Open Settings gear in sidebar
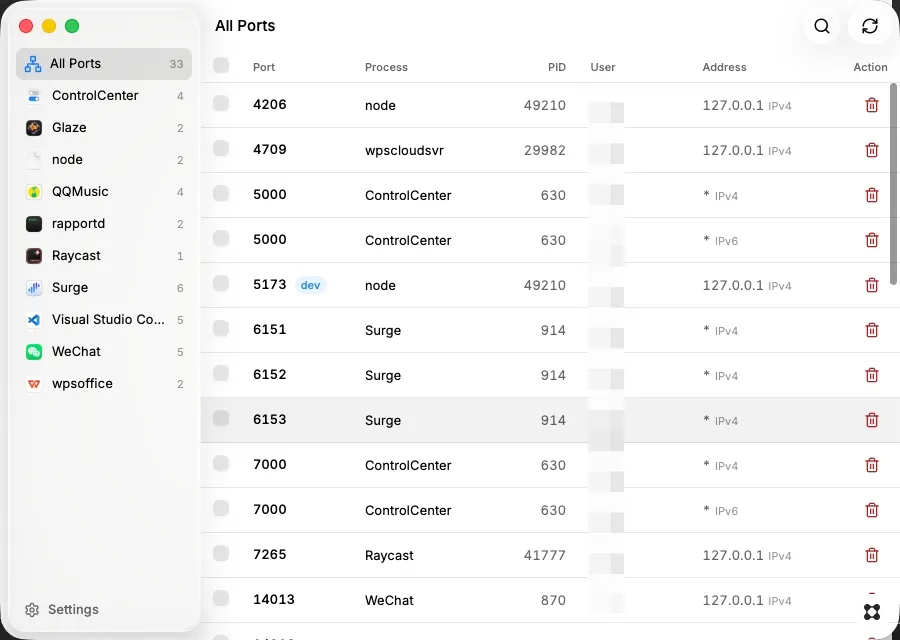 click(32, 610)
